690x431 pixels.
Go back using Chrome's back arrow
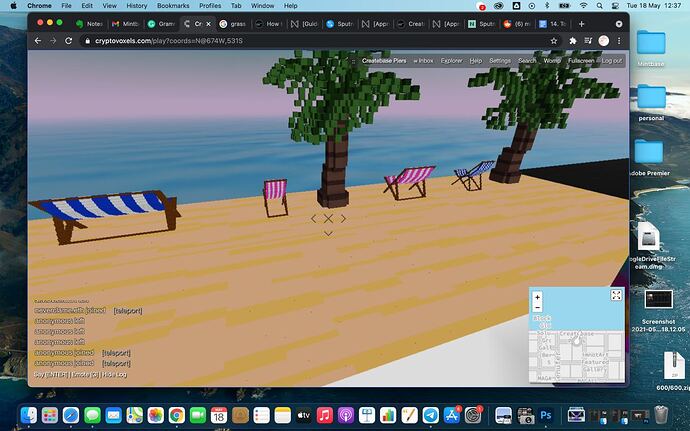point(38,41)
